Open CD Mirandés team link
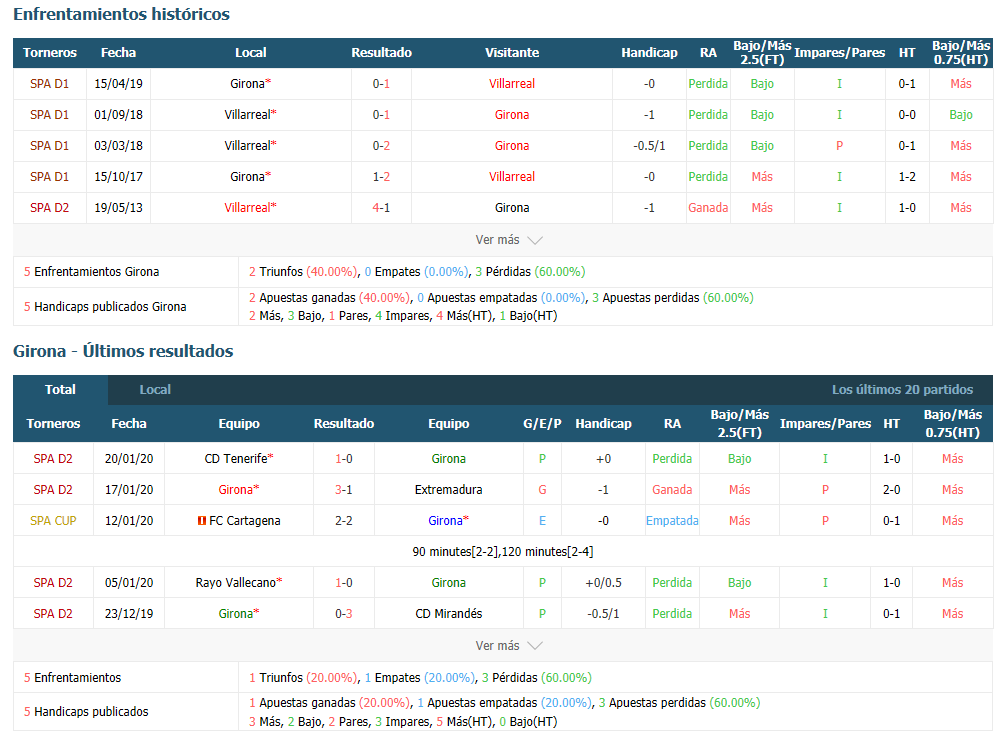Viewport: 1004px width, 739px height. coord(448,613)
